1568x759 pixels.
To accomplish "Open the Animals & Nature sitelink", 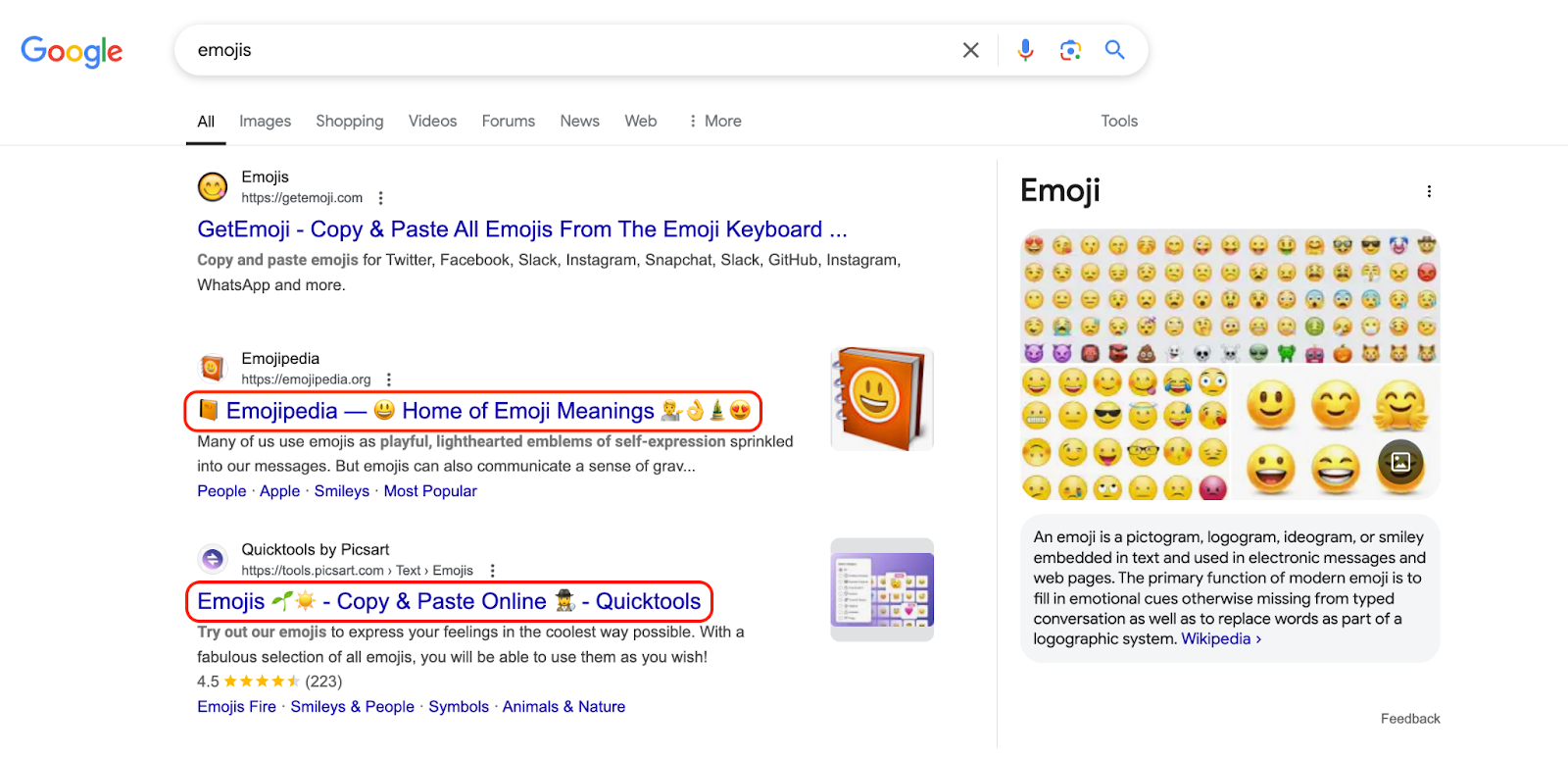I will (x=563, y=707).
